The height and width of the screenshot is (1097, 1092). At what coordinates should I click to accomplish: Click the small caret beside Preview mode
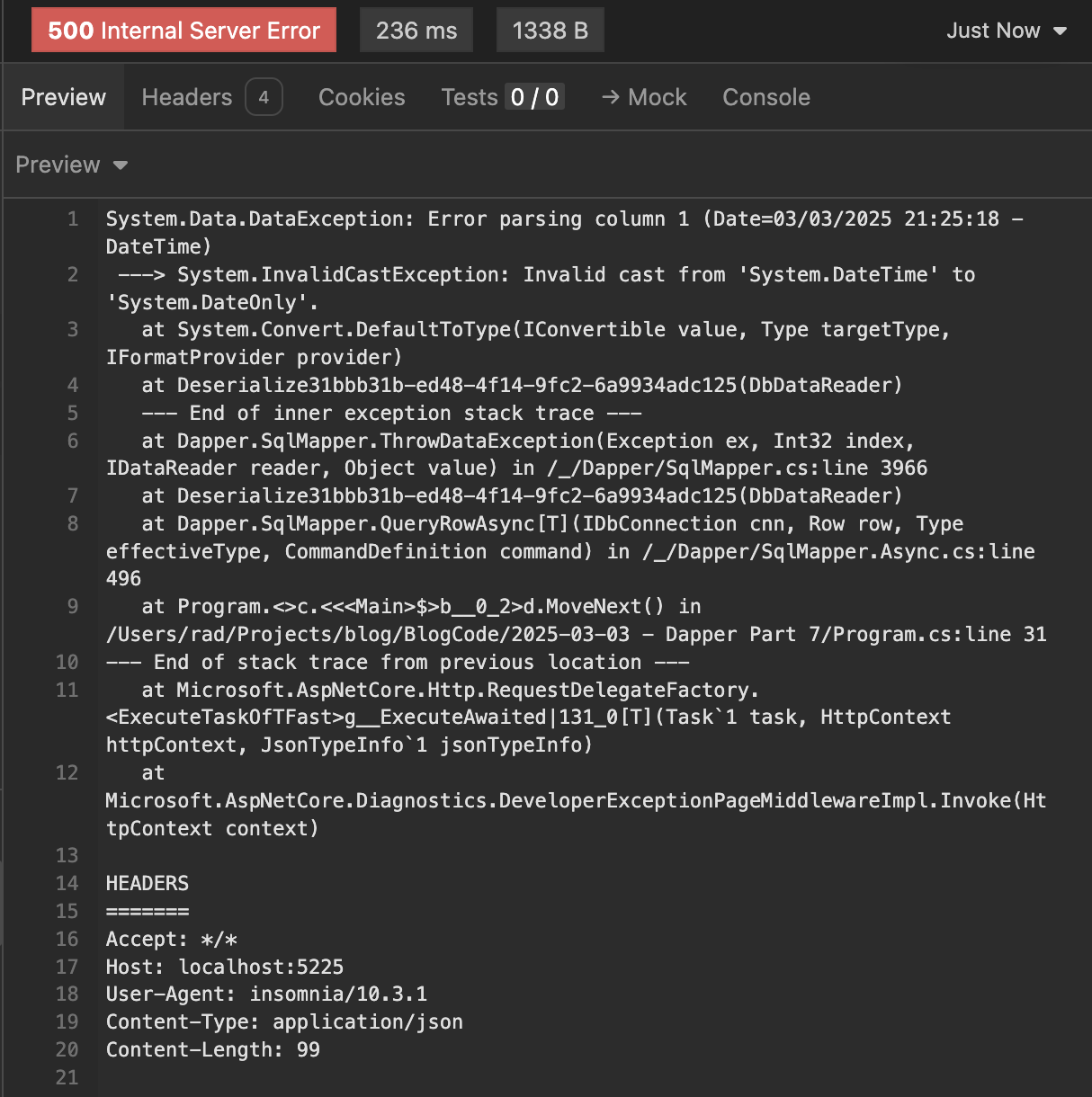(x=121, y=165)
